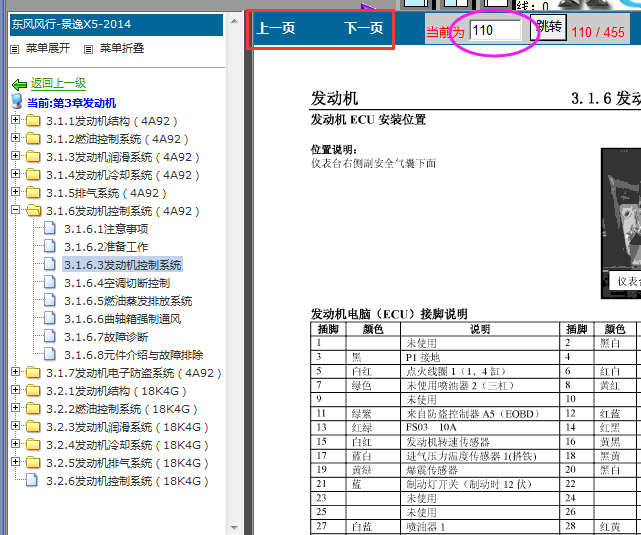Click open folder icon of 3.1.6发动机控制系统
641x535 pixels.
(34, 210)
